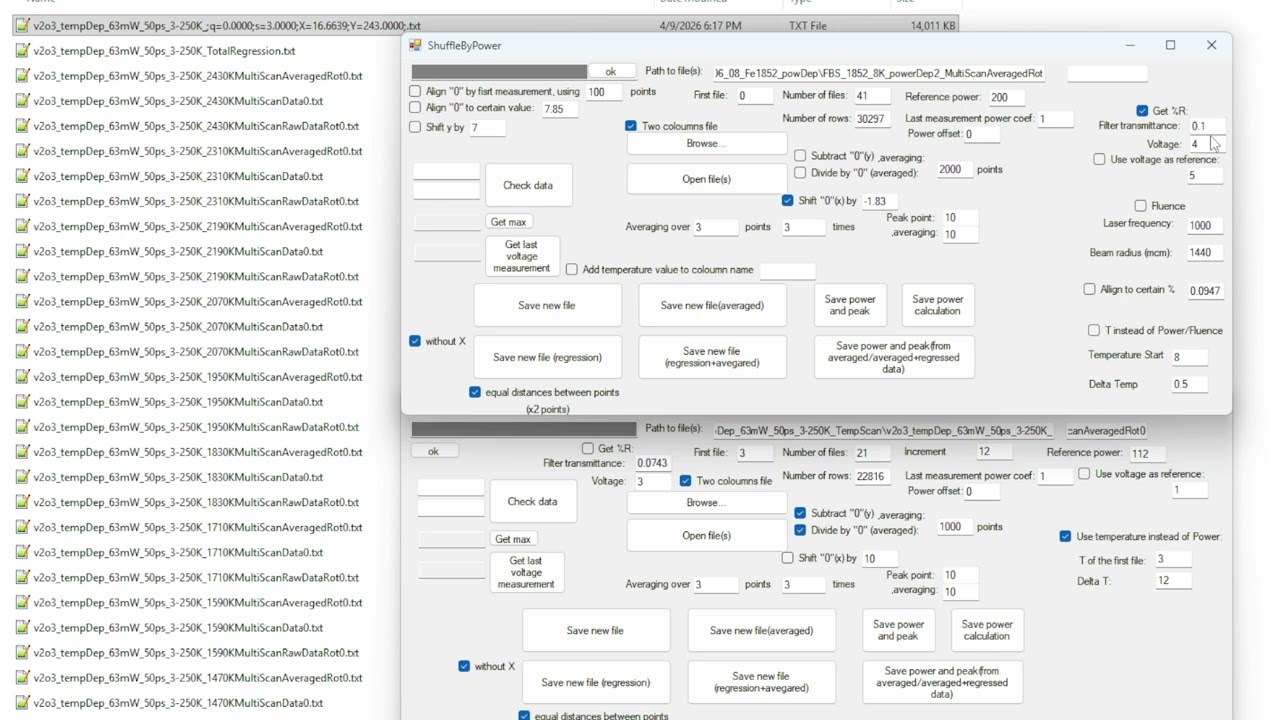Viewport: 1280px width, 720px height.
Task: Click file icon of 1950KMultiScanAveragedRot0.txt
Action: (22, 376)
